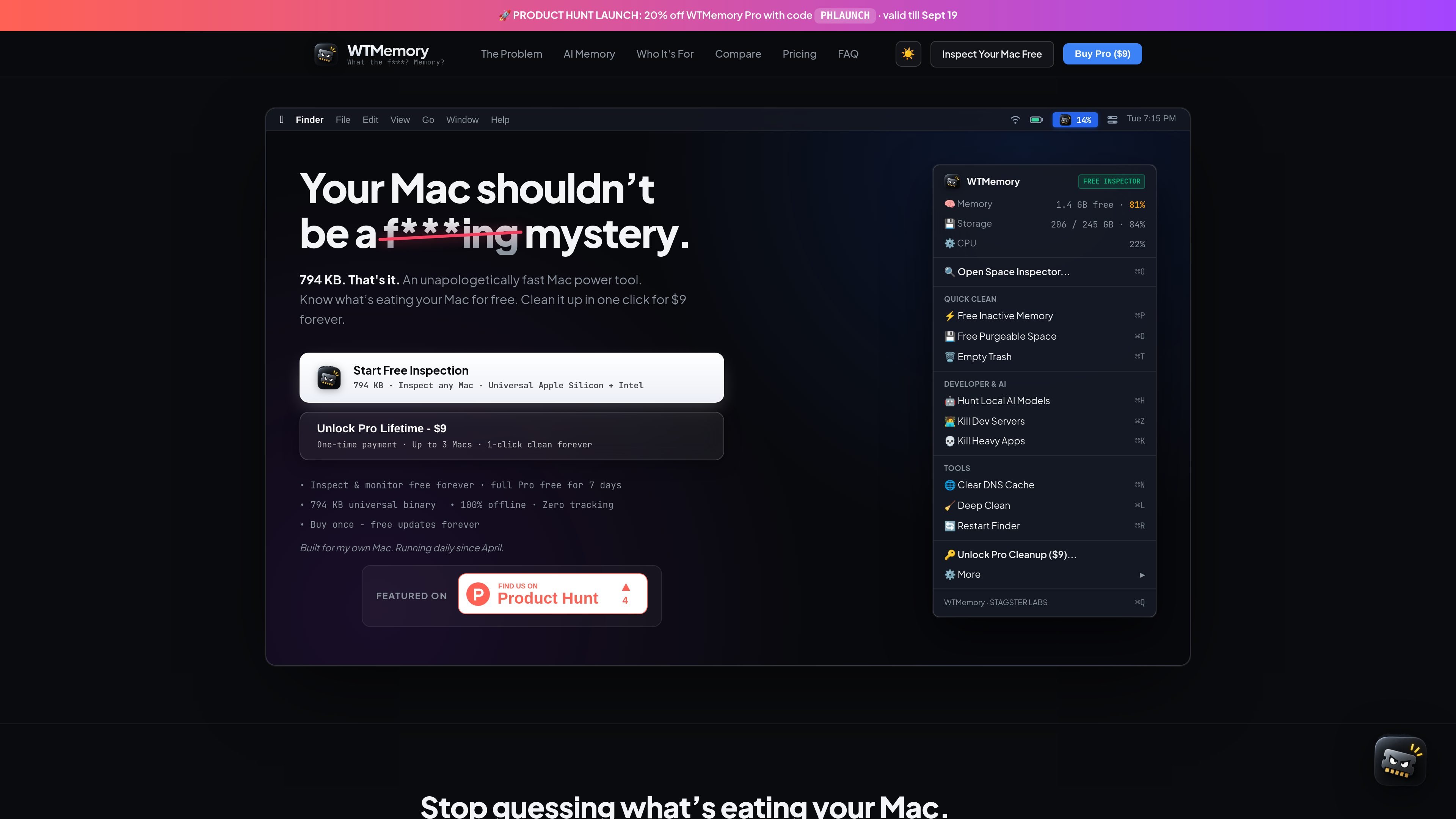Open Control Center icon in menu bar

1112,119
